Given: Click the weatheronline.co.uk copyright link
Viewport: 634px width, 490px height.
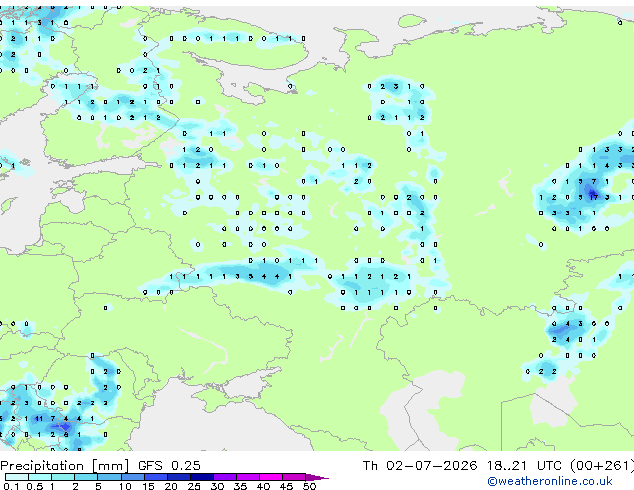Looking at the screenshot, I should pos(550,481).
